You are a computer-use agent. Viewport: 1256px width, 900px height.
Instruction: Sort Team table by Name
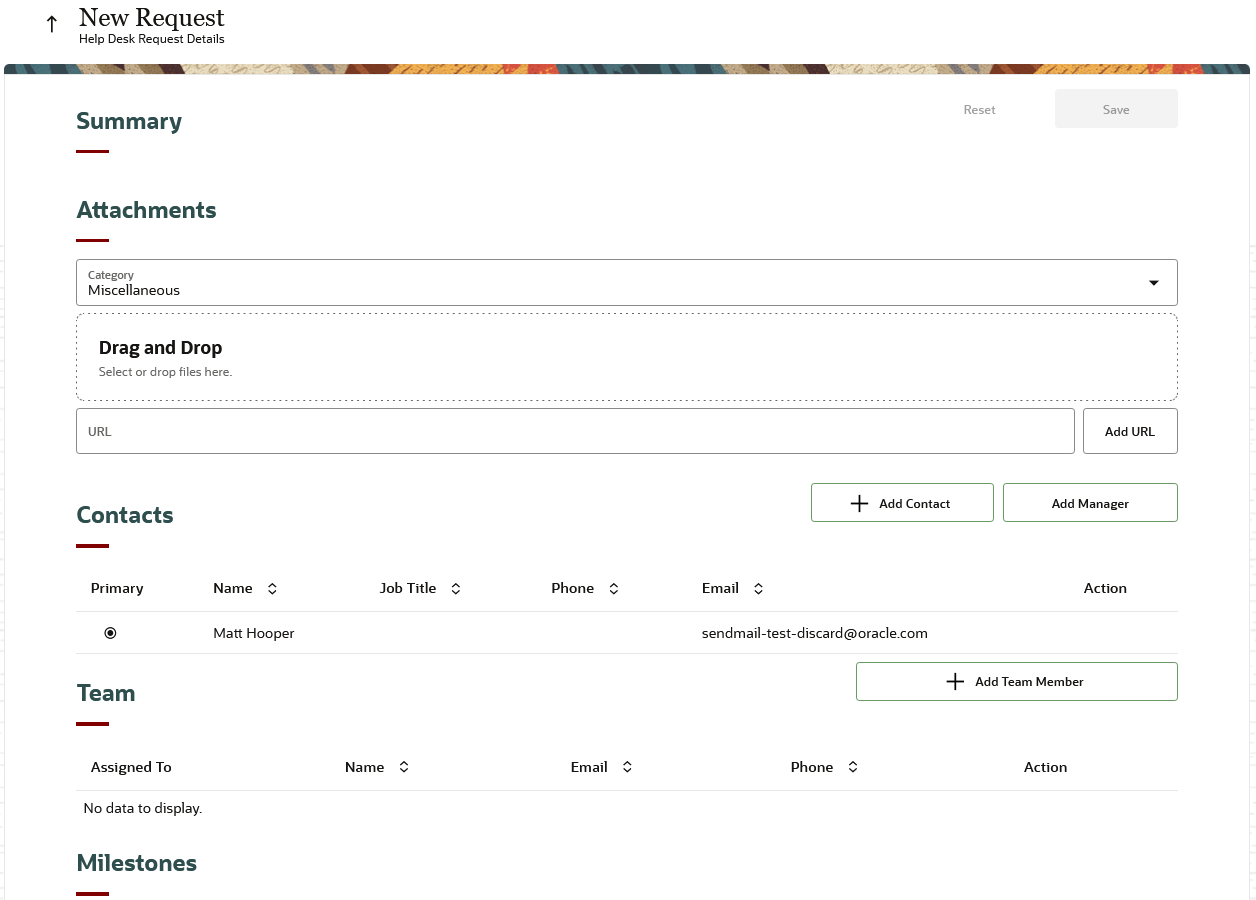coord(404,767)
